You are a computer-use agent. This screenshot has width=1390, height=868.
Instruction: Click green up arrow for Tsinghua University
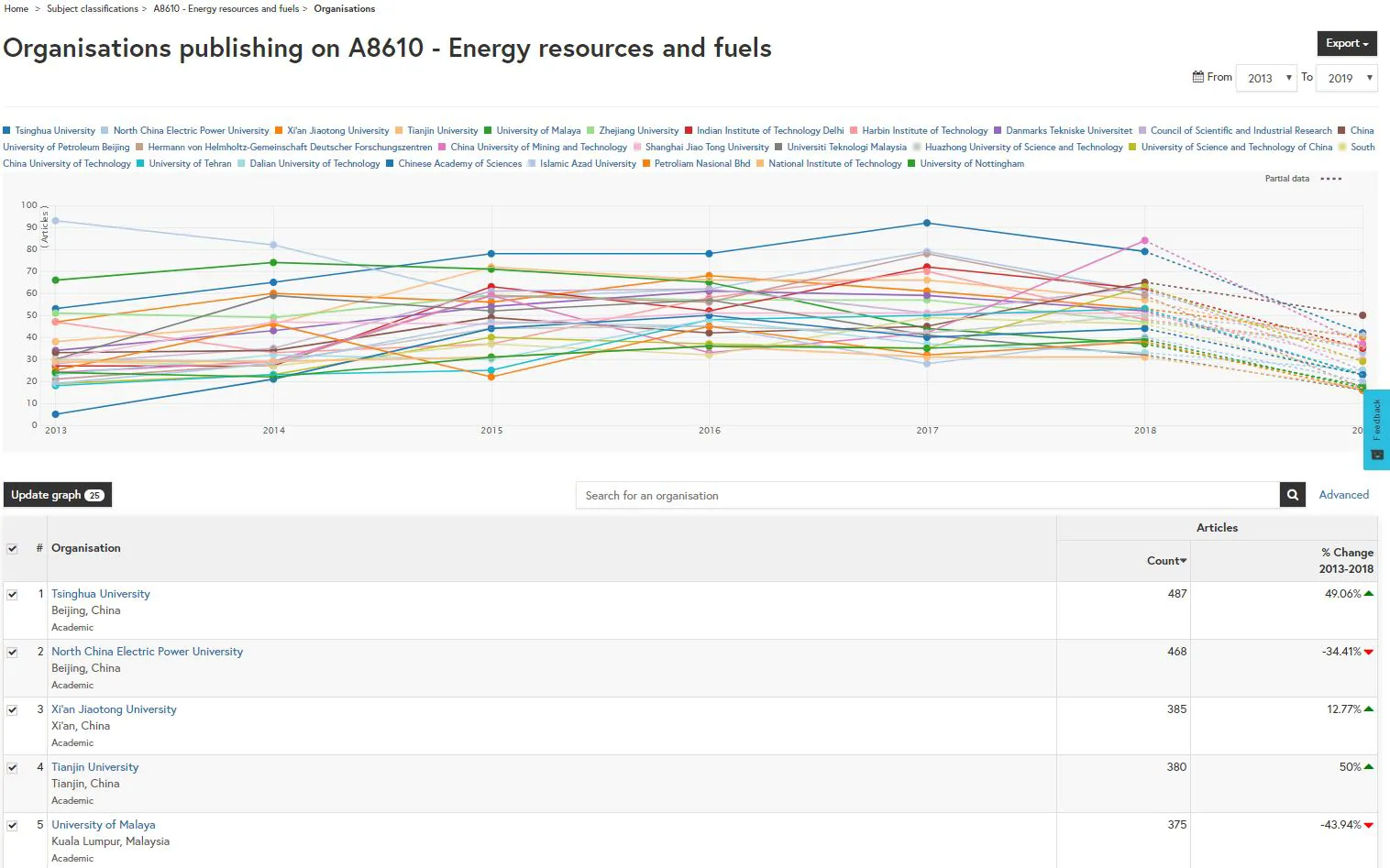tap(1369, 594)
